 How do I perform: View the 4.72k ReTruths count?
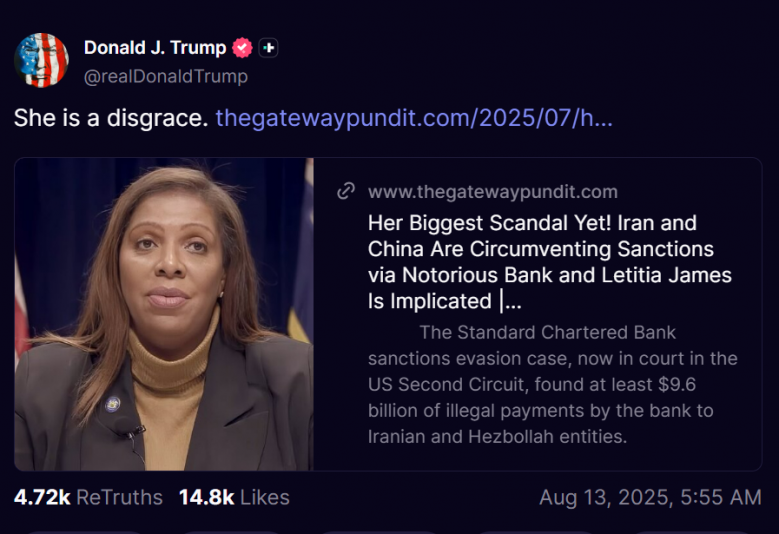tap(42, 497)
